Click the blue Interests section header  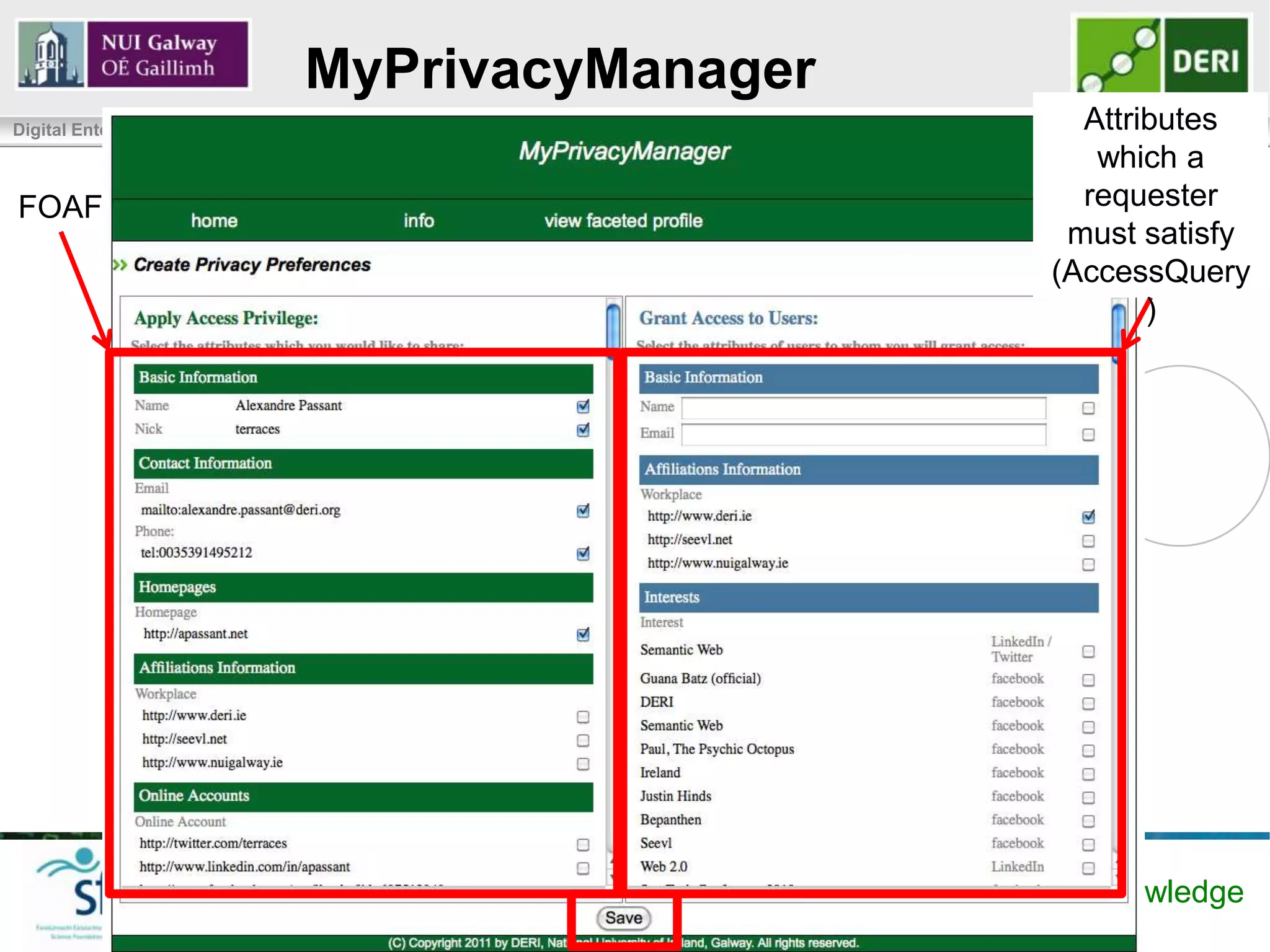click(x=869, y=597)
